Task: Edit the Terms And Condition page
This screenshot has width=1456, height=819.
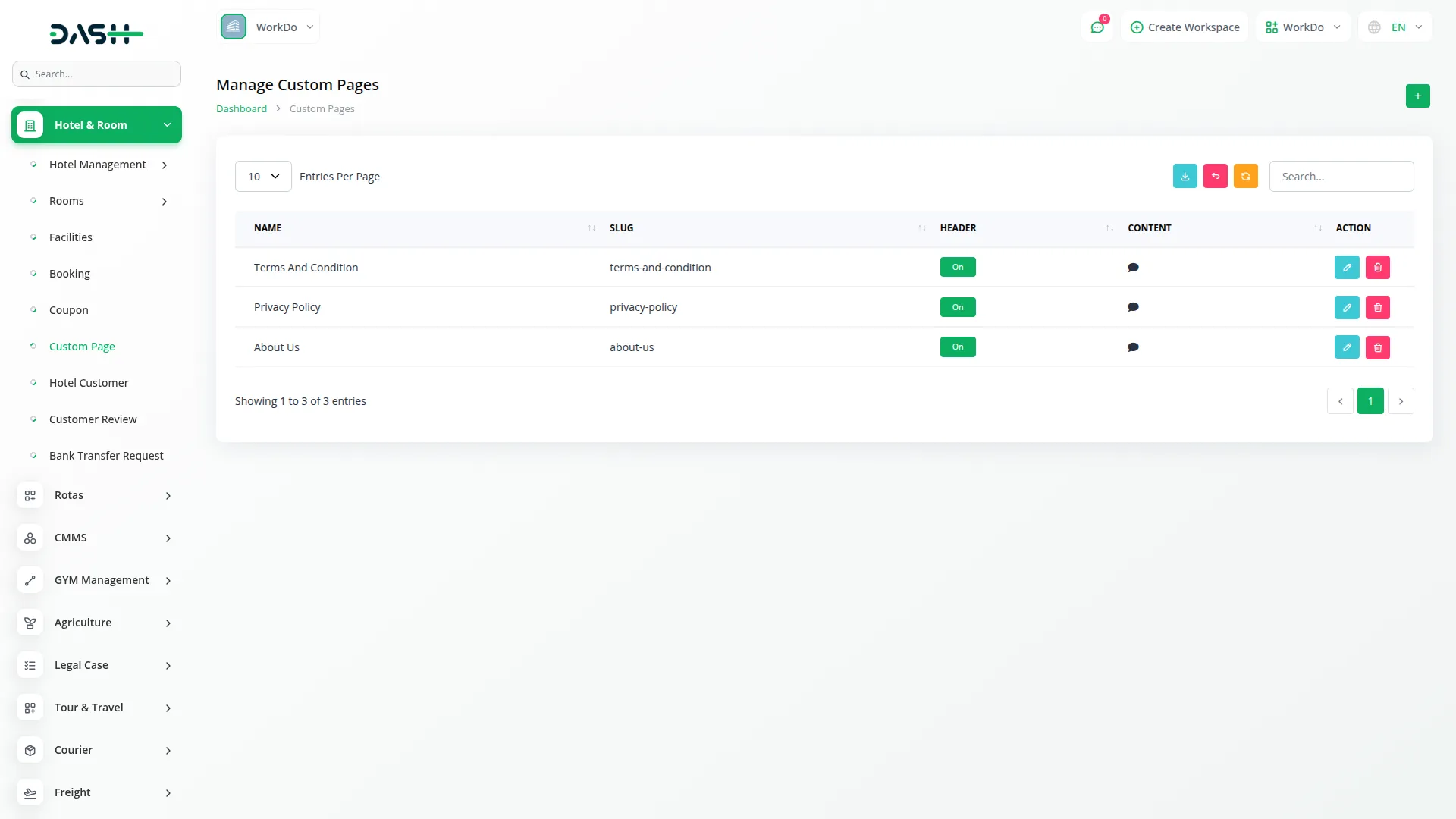Action: (1347, 268)
